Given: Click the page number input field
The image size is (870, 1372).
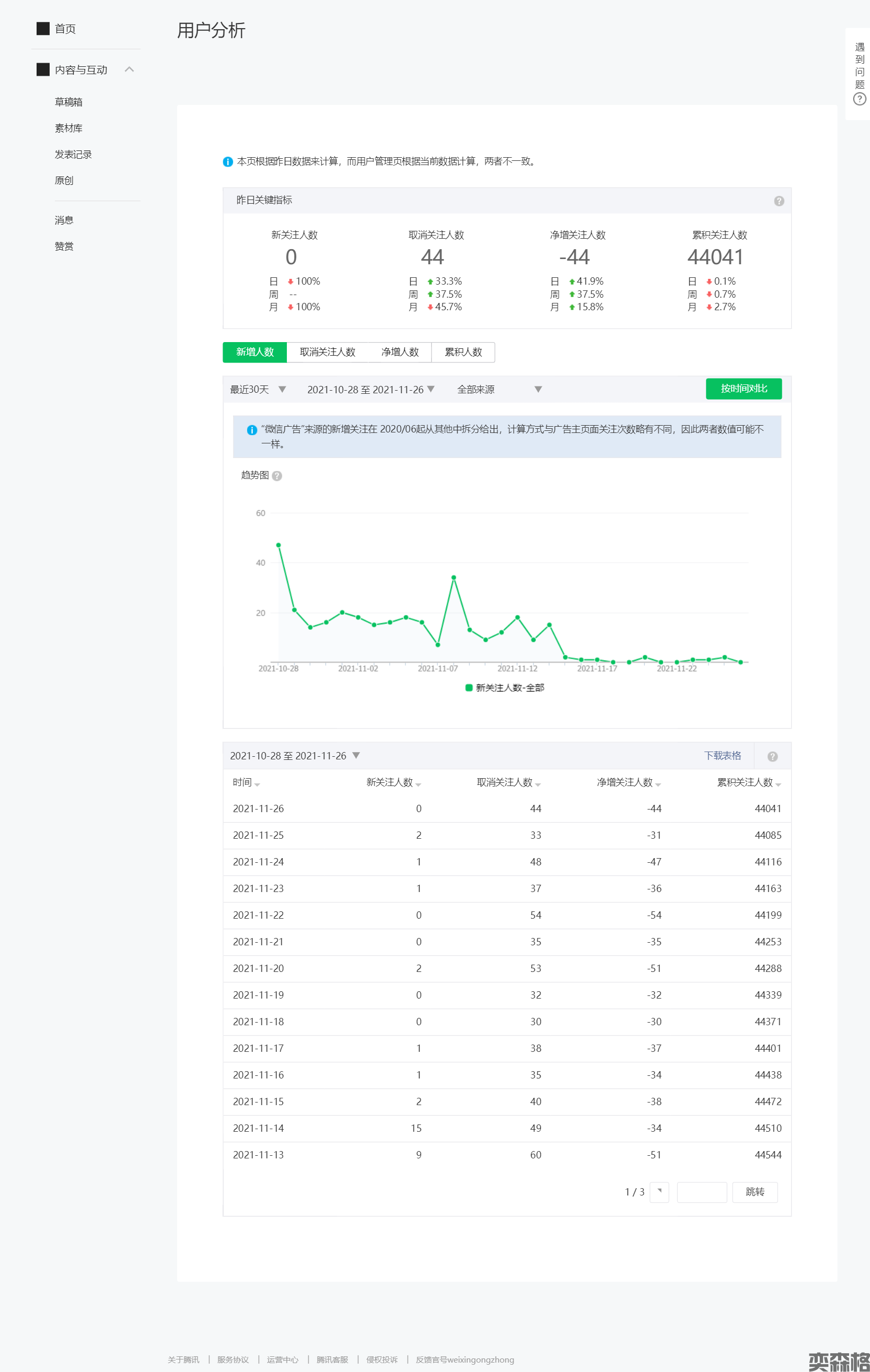Looking at the screenshot, I should click(701, 1192).
